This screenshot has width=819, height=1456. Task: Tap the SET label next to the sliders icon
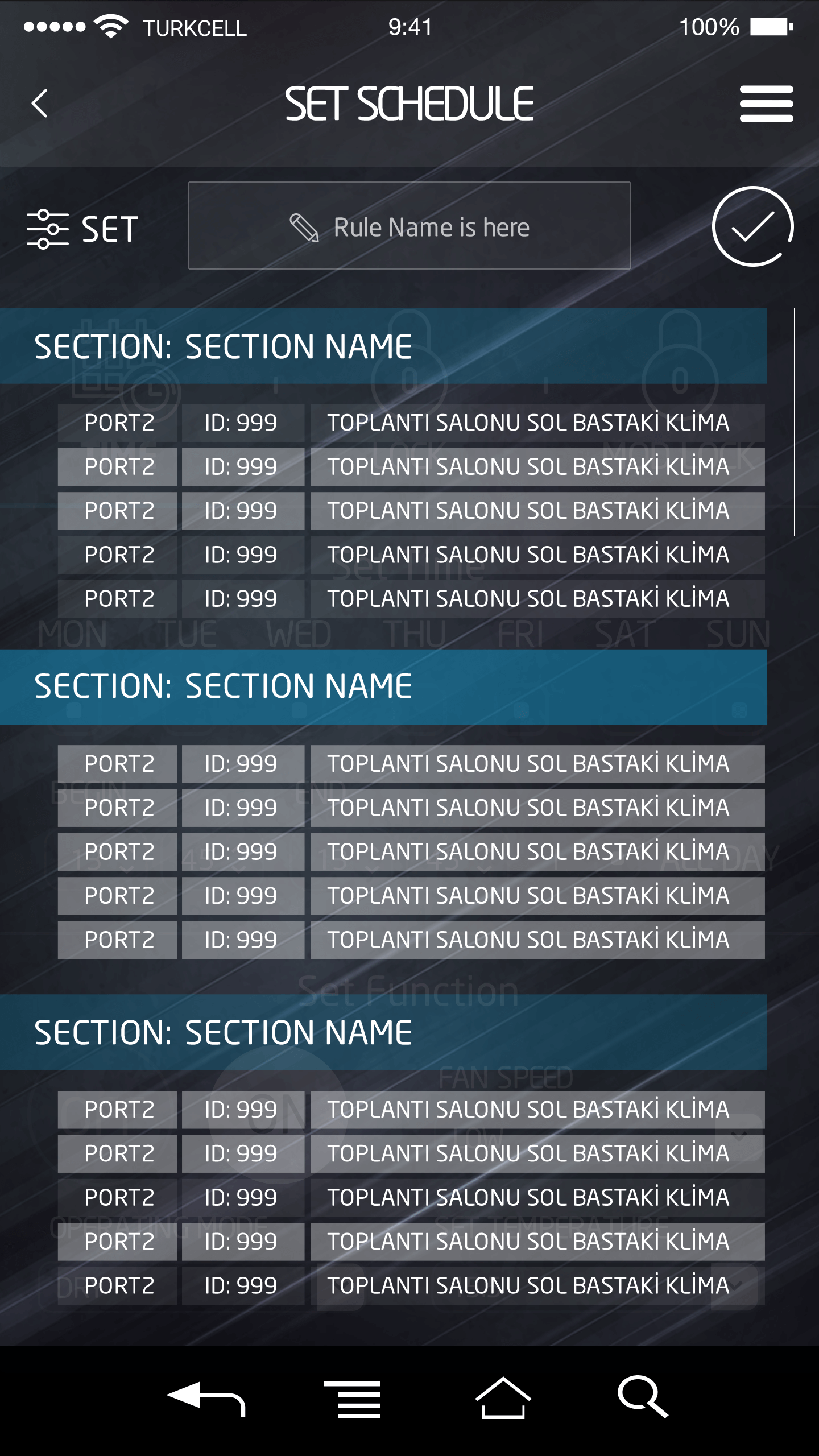point(110,229)
